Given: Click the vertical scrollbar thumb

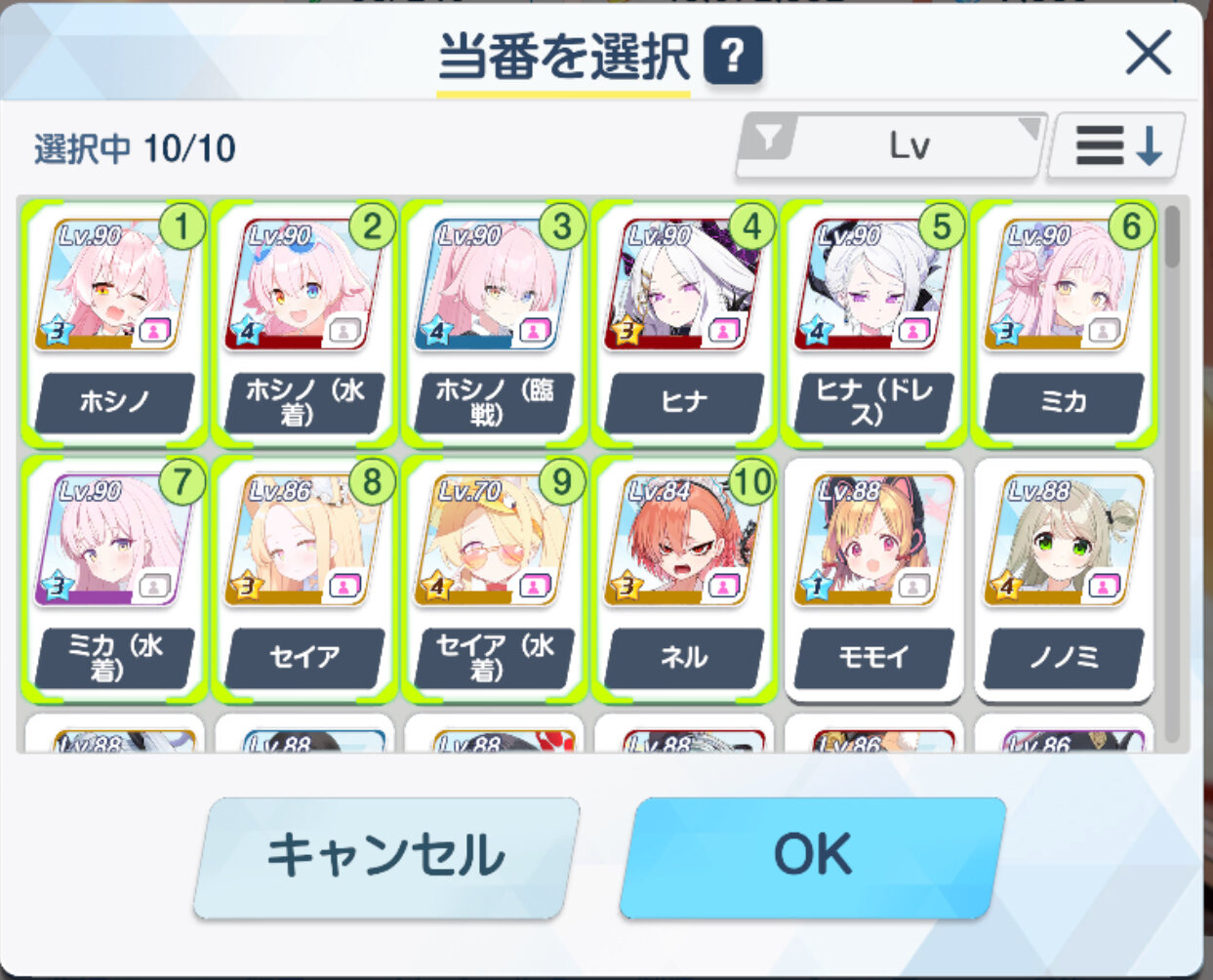Looking at the screenshot, I should [1172, 235].
